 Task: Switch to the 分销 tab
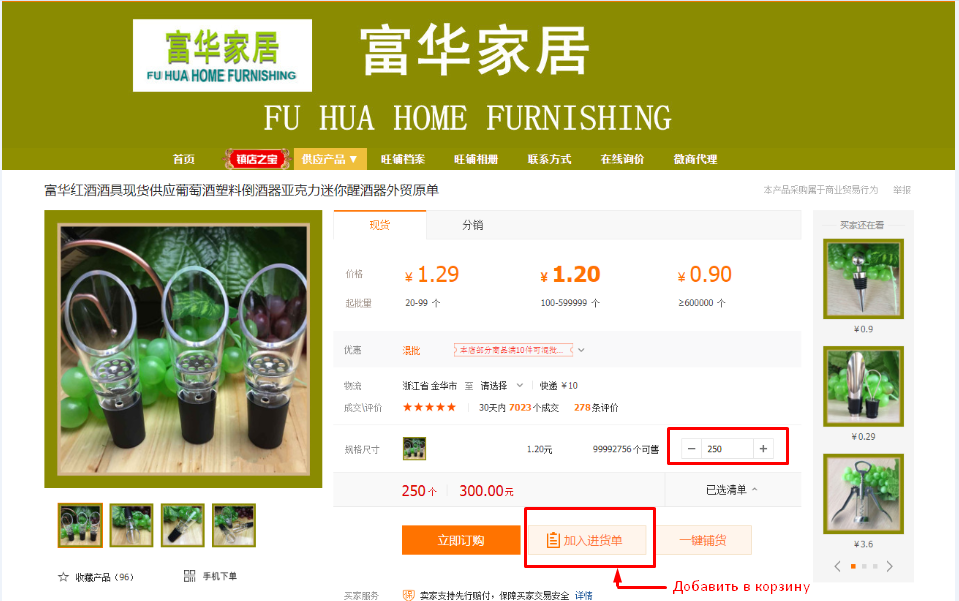coord(472,225)
